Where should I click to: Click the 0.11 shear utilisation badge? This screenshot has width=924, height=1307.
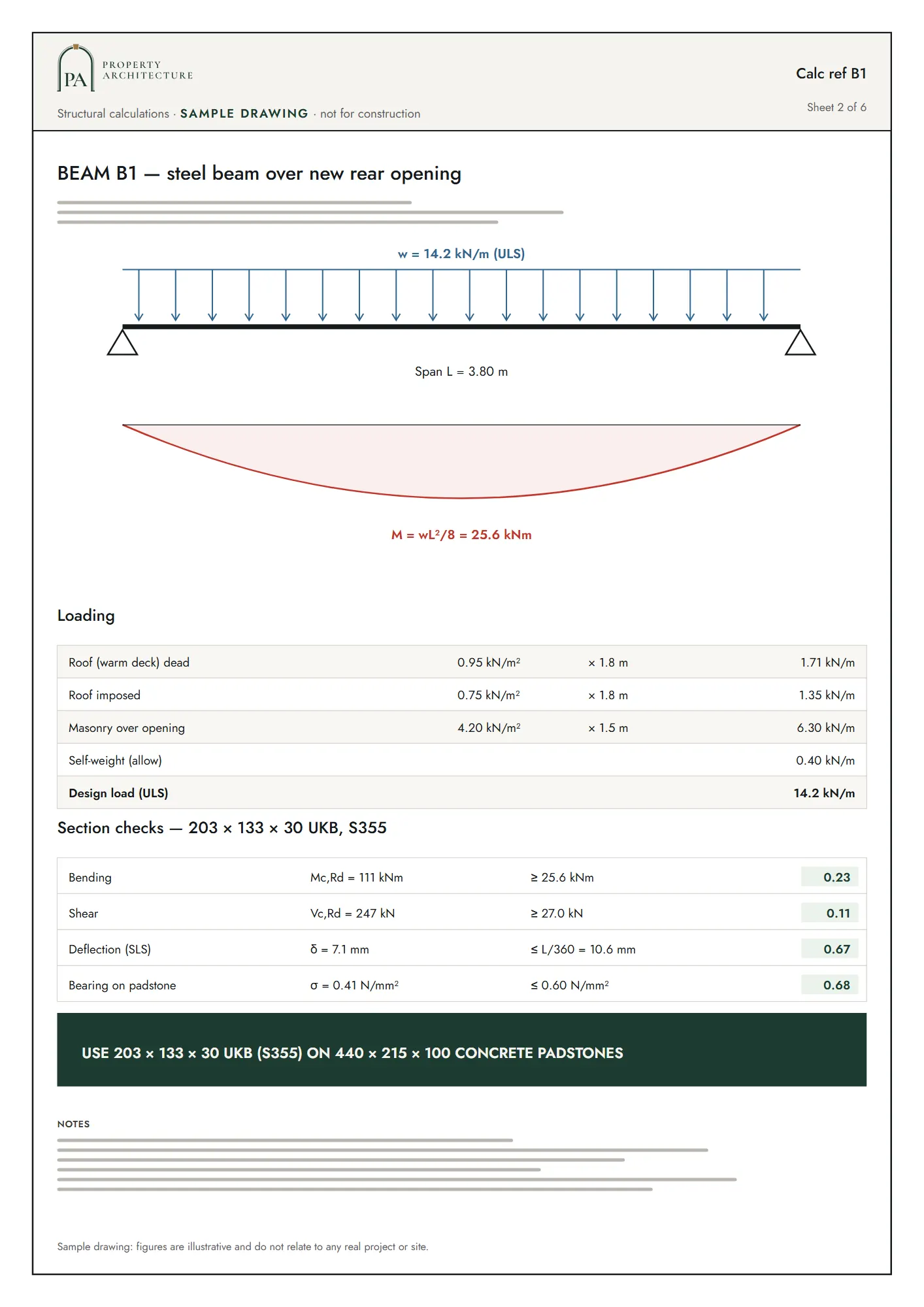pyautogui.click(x=830, y=914)
